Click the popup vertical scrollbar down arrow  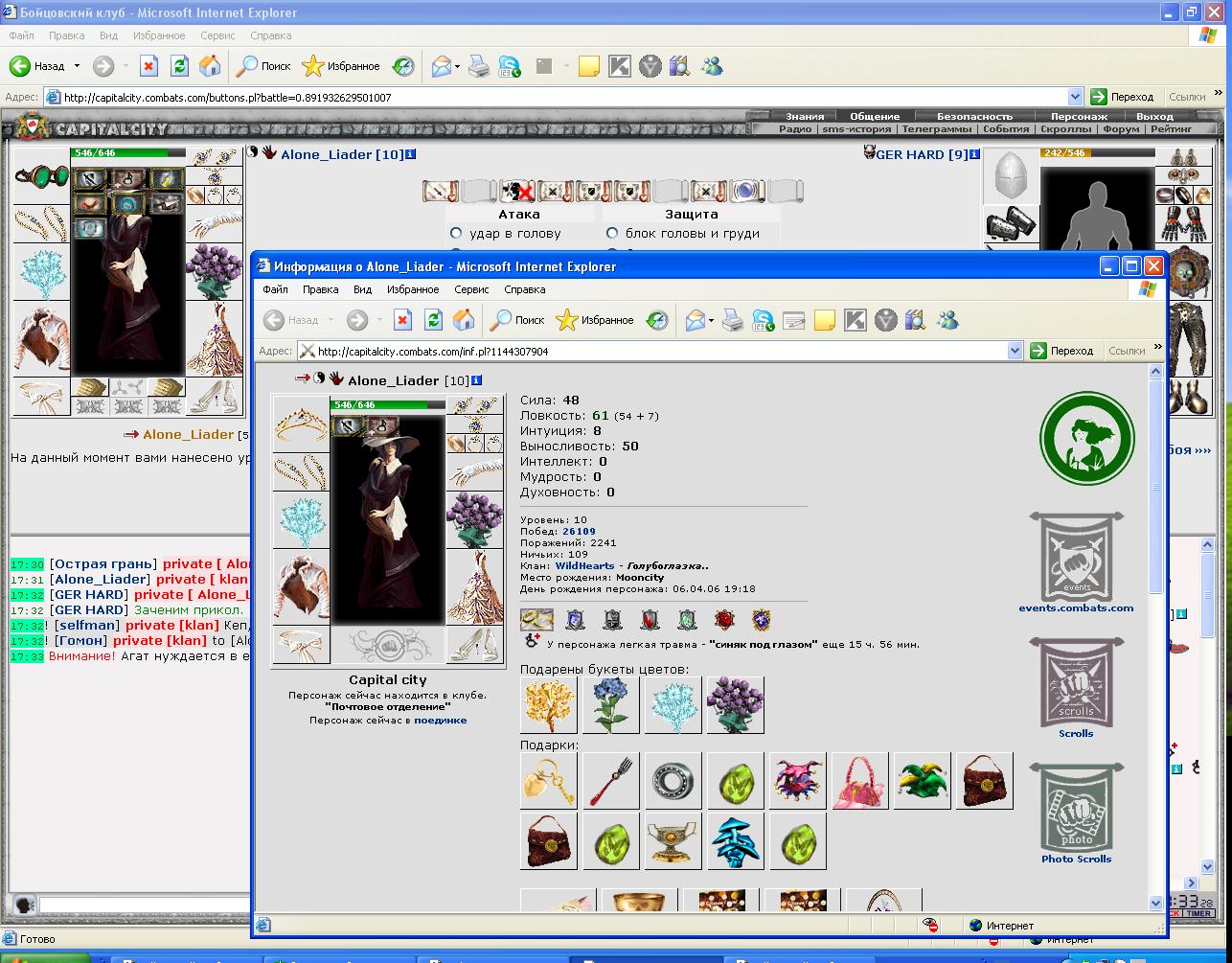(x=1155, y=903)
